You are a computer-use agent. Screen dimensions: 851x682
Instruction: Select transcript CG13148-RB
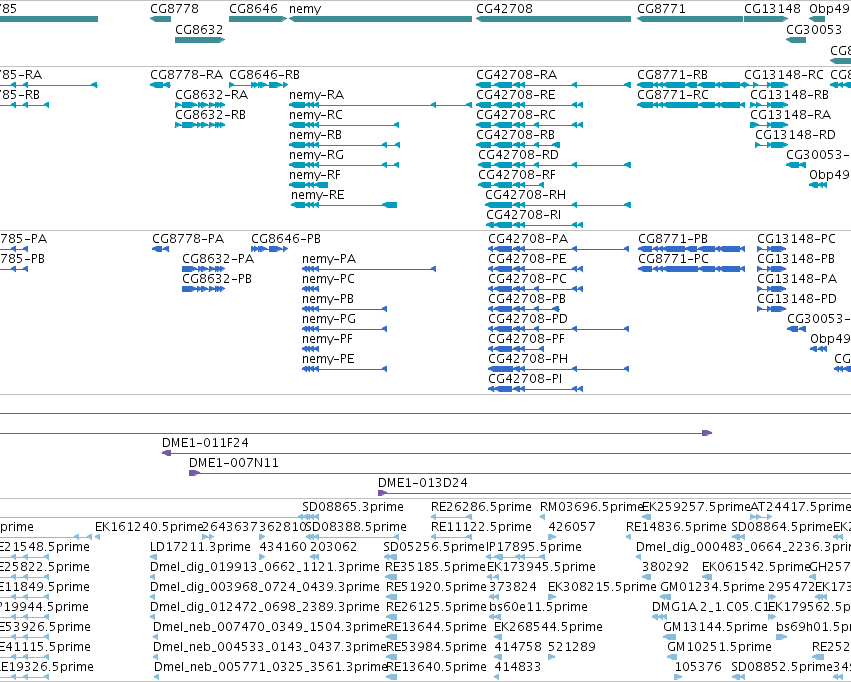tap(790, 94)
